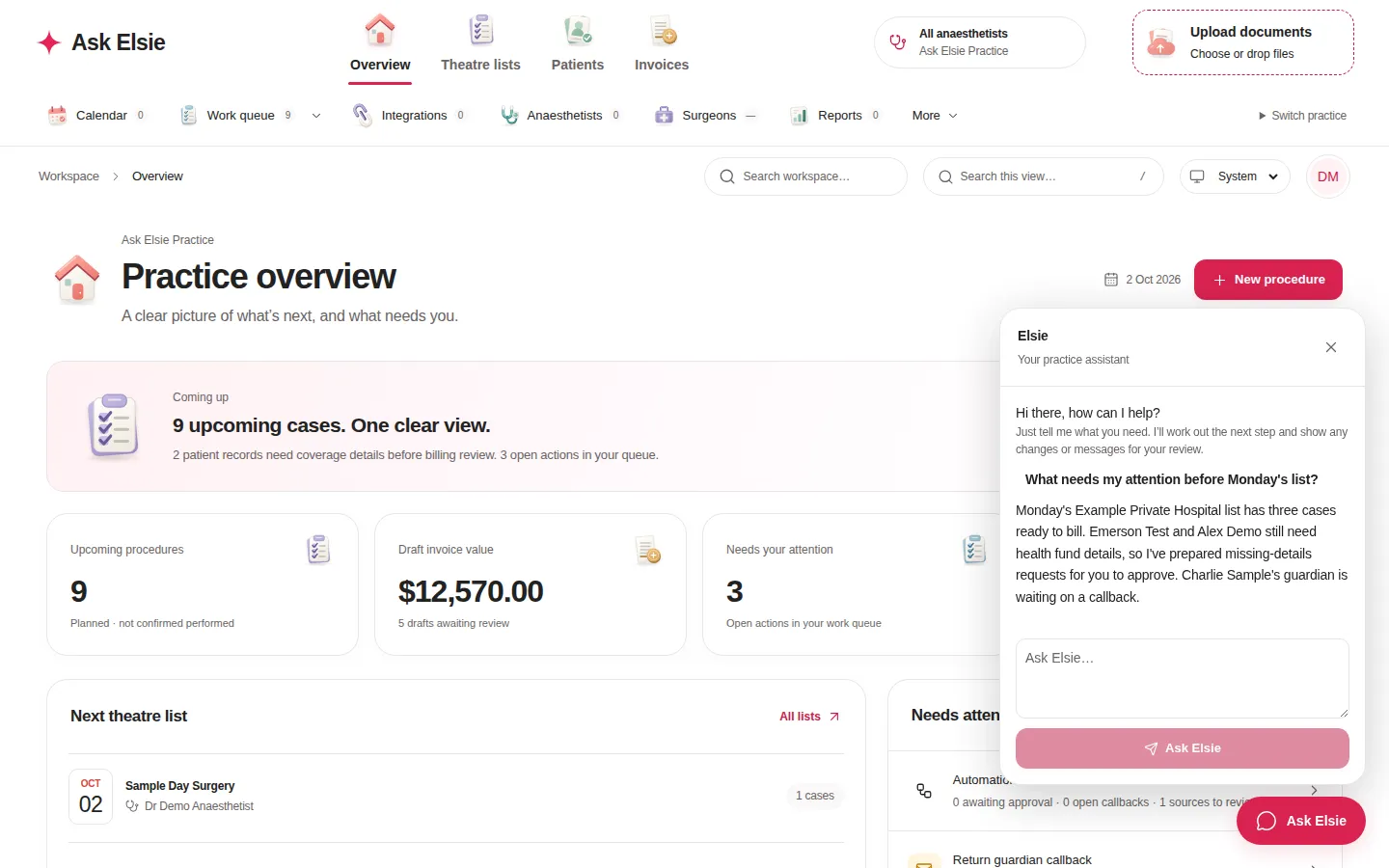Open the Reports nav item

pyautogui.click(x=835, y=116)
